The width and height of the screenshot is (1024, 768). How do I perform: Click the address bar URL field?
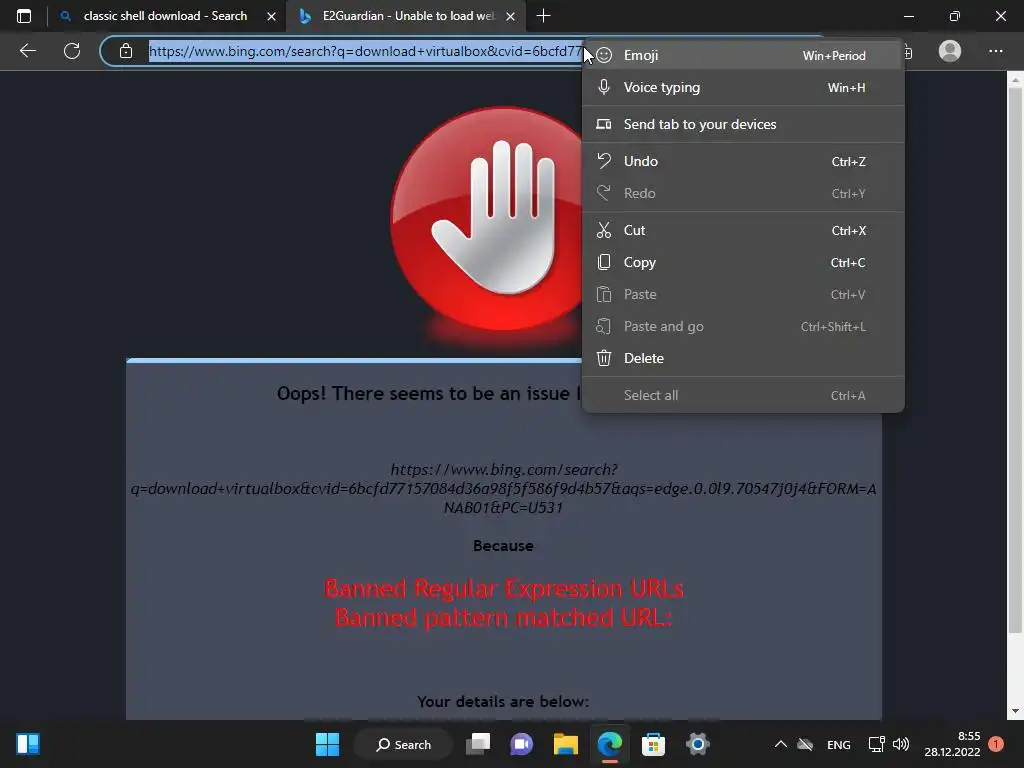coord(364,51)
